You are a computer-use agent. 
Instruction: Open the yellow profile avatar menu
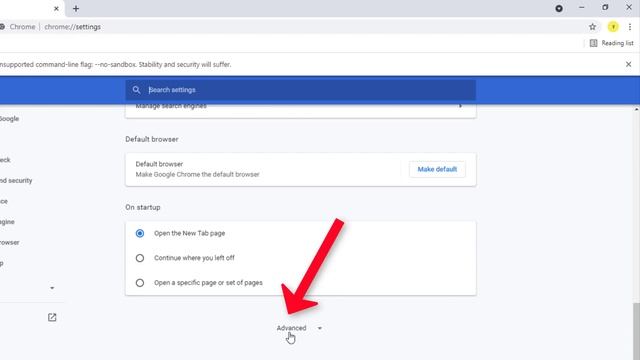tap(613, 27)
